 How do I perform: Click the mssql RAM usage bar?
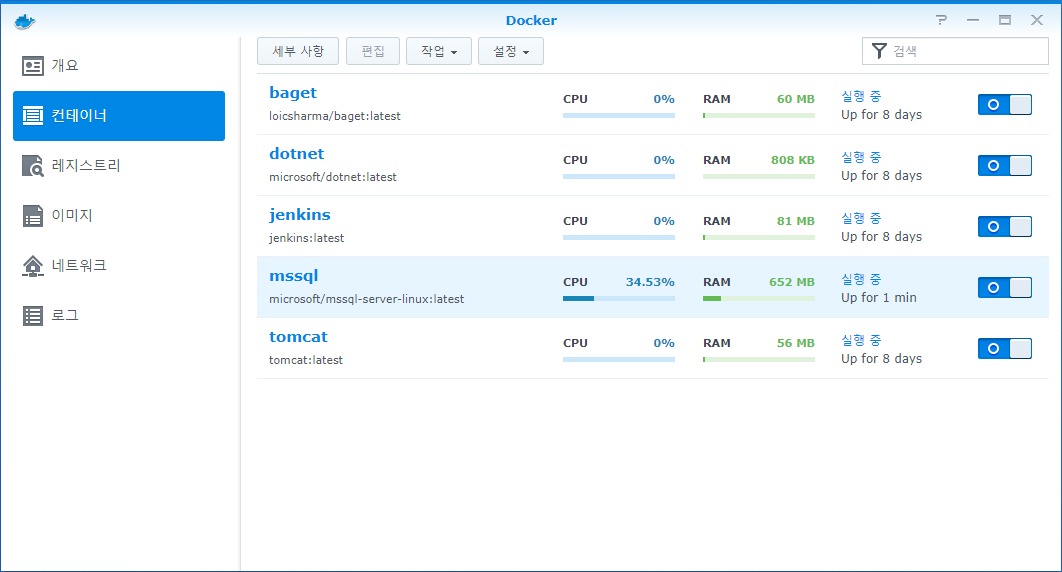[x=759, y=299]
